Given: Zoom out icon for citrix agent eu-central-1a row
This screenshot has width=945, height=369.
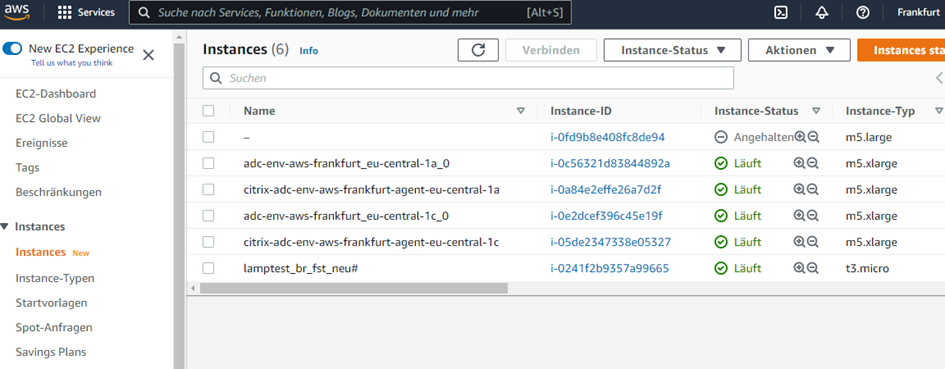Looking at the screenshot, I should [x=812, y=189].
